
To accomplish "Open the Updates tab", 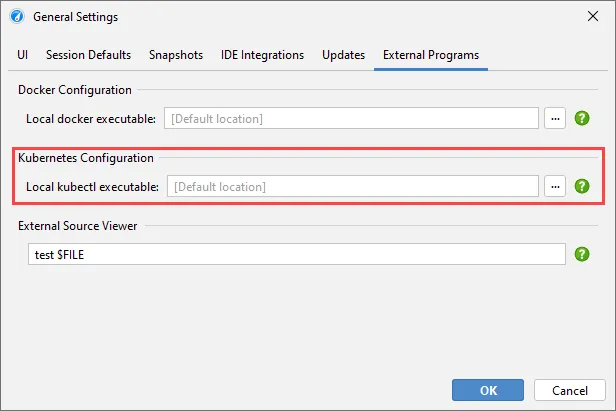I will pos(343,55).
